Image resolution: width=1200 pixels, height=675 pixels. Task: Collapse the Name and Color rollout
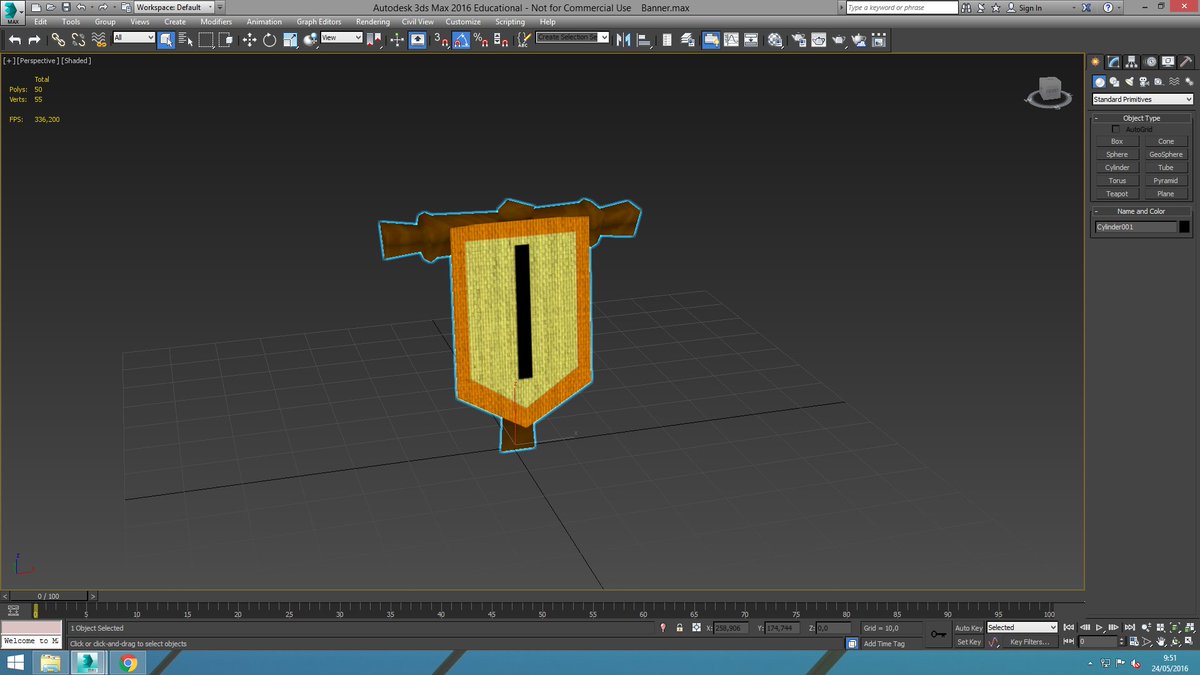(1141, 211)
